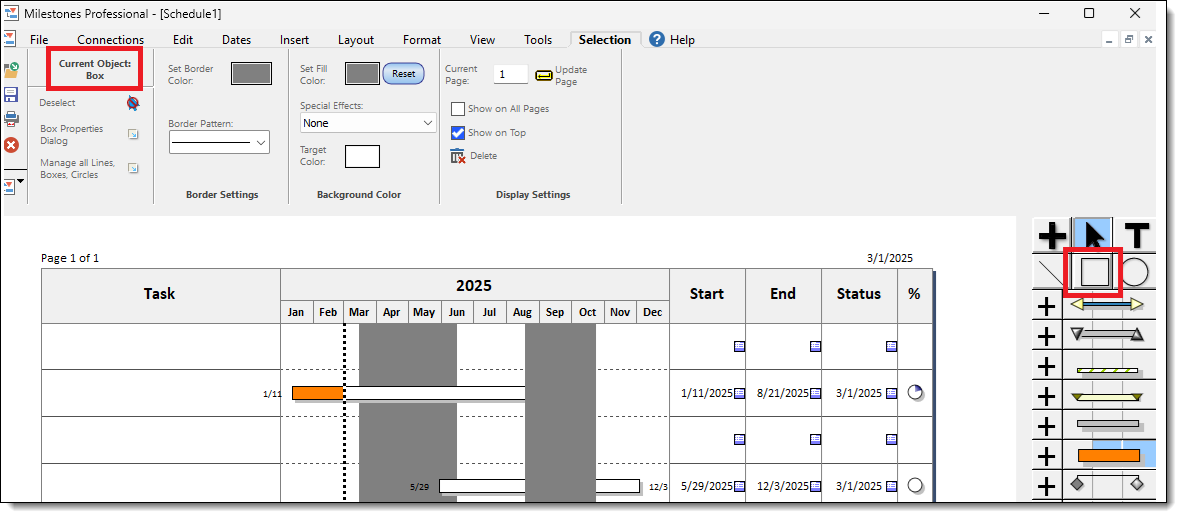Select the Line drawing tool
Viewport: 1182px width, 518px height.
(1048, 271)
